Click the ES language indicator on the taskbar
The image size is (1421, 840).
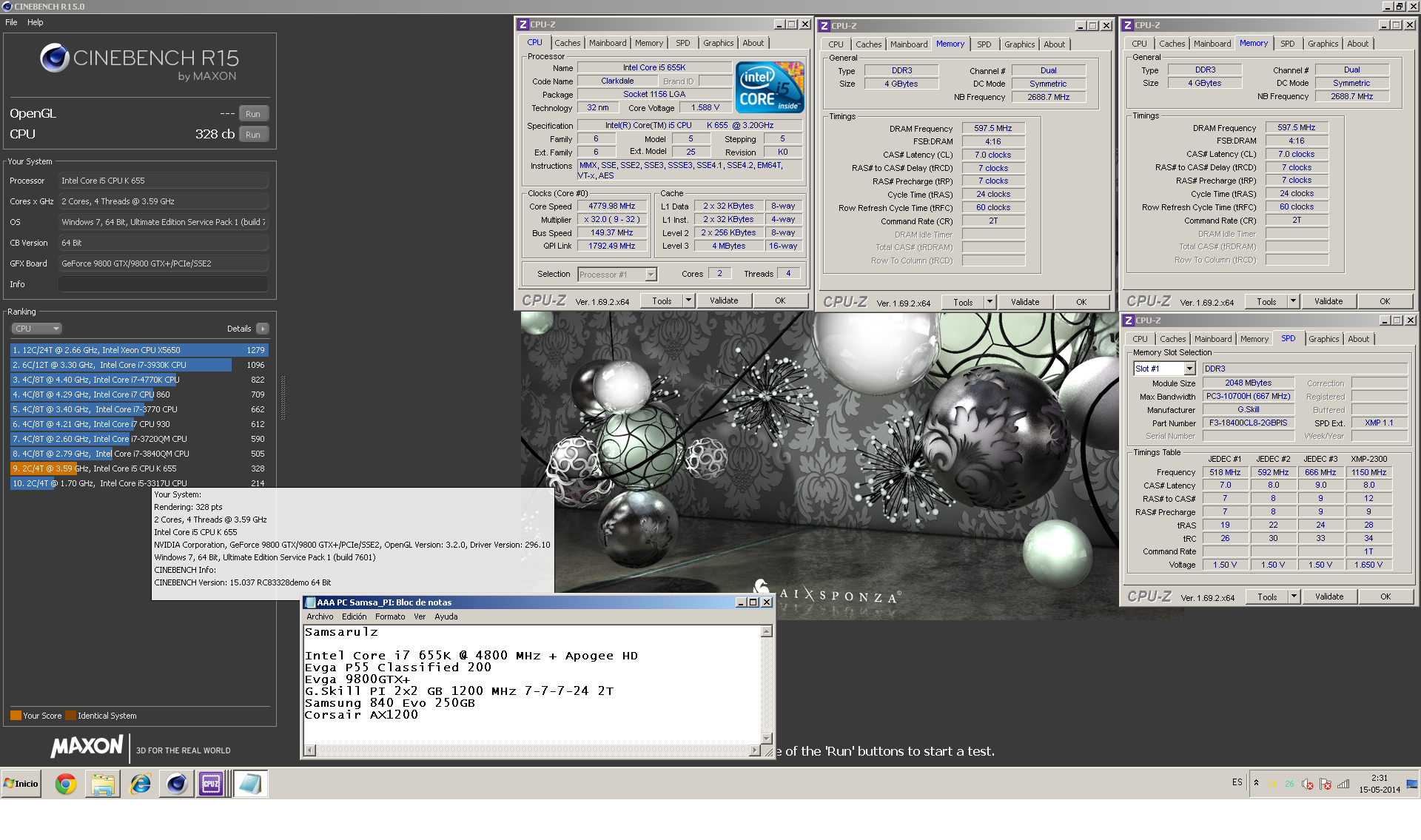point(1237,782)
